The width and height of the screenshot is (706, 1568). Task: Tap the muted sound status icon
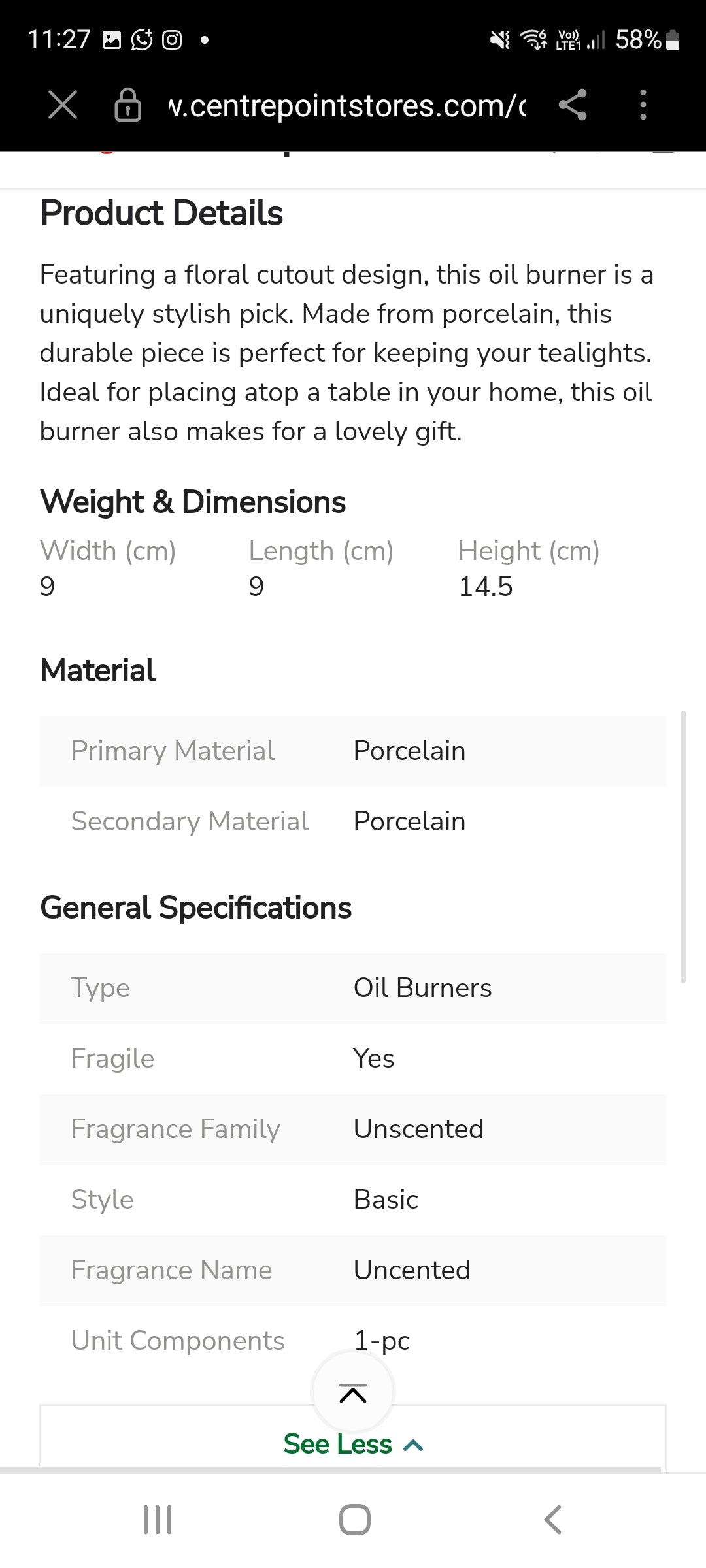click(500, 40)
